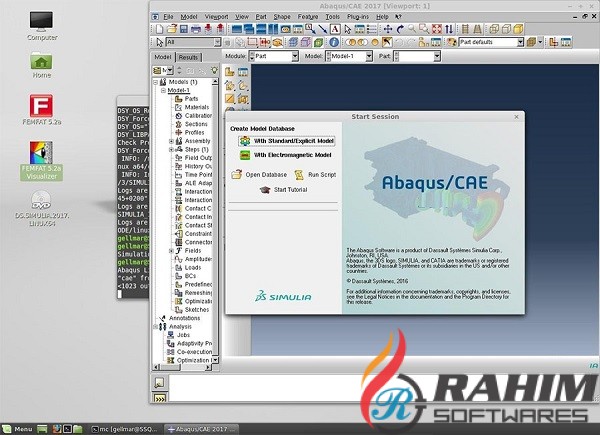Open the 'Part defaults' color dropdown
This screenshot has height=435, width=600.
click(x=491, y=42)
